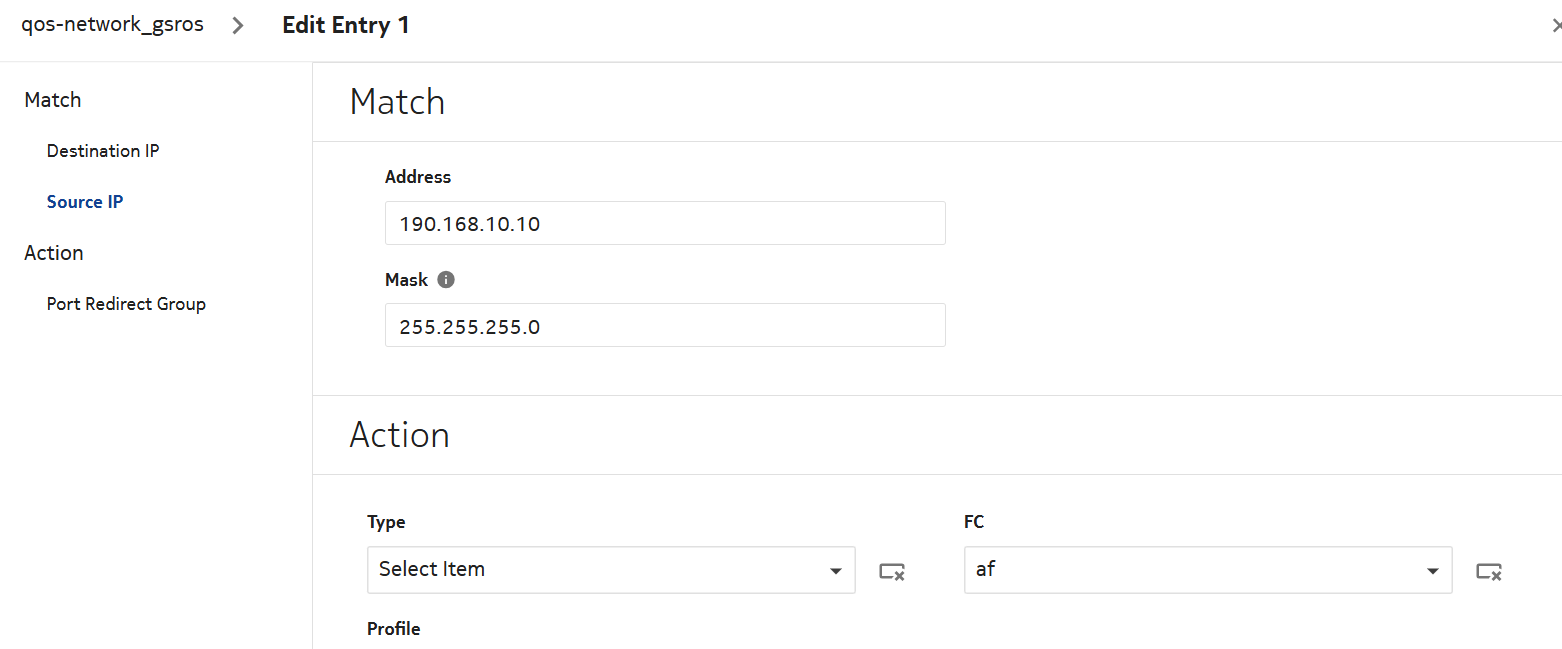Image resolution: width=1562 pixels, height=649 pixels.
Task: Click the info icon next to Mask
Action: click(447, 280)
